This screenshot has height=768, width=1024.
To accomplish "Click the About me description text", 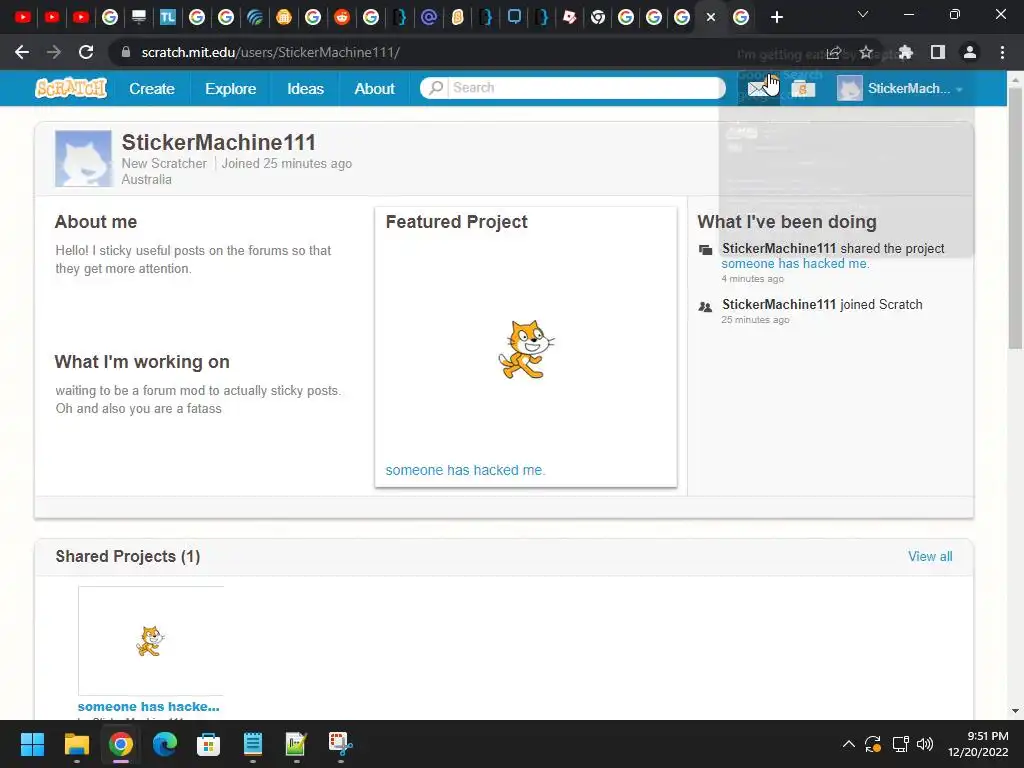I will (193, 259).
